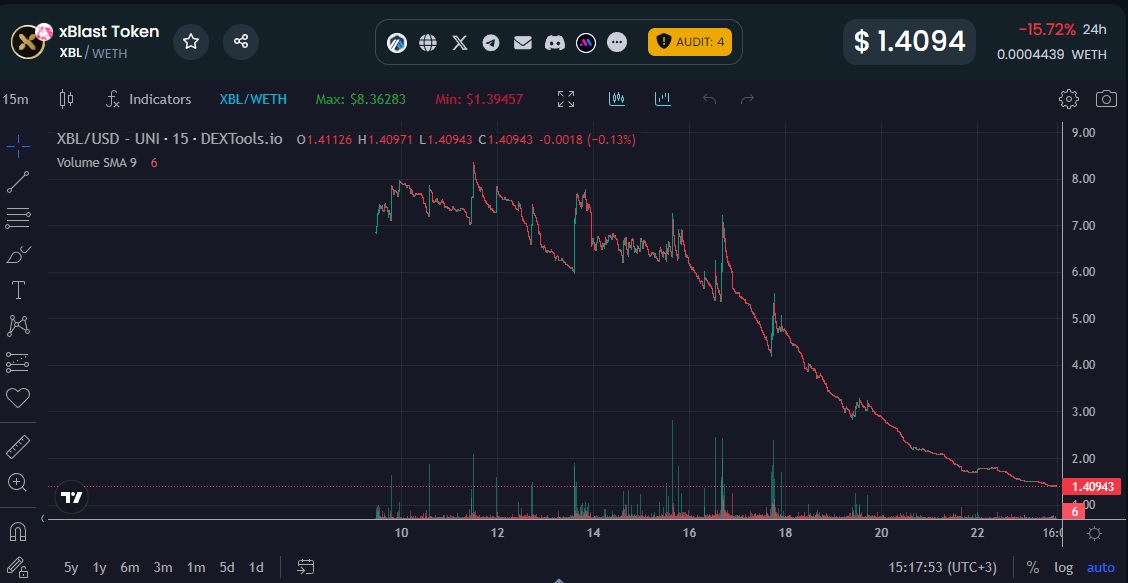
Task: Select the crosshair cursor tool
Action: tap(18, 145)
